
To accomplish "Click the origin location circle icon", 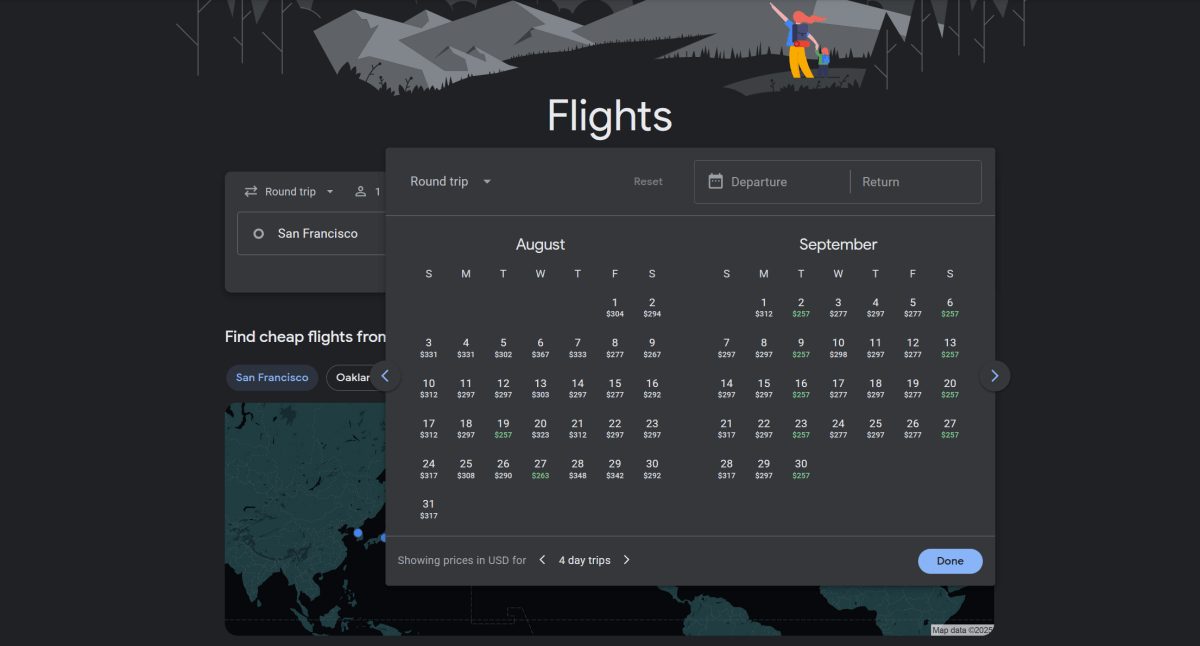I will pos(256,233).
